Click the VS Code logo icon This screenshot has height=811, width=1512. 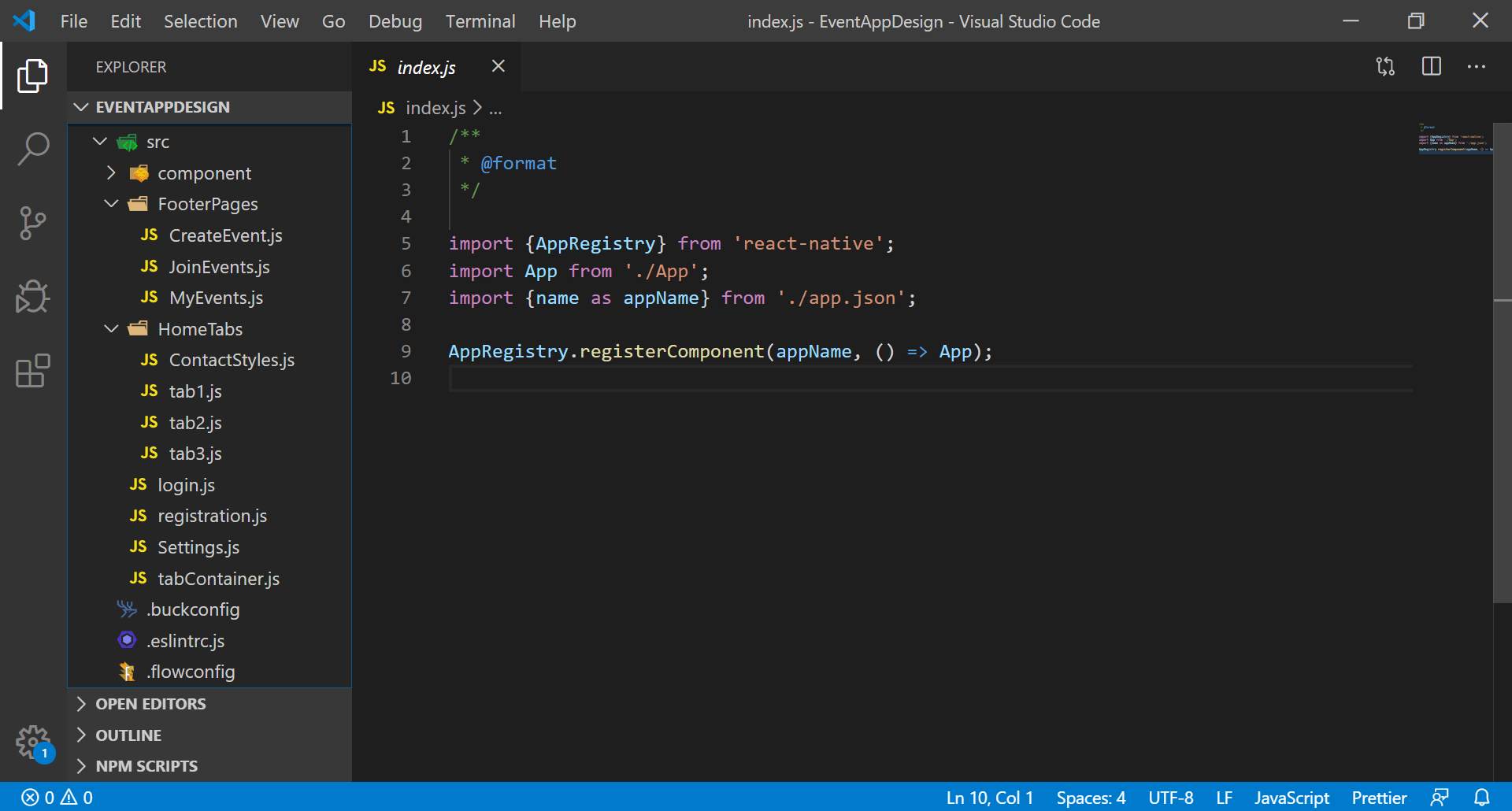pos(24,20)
